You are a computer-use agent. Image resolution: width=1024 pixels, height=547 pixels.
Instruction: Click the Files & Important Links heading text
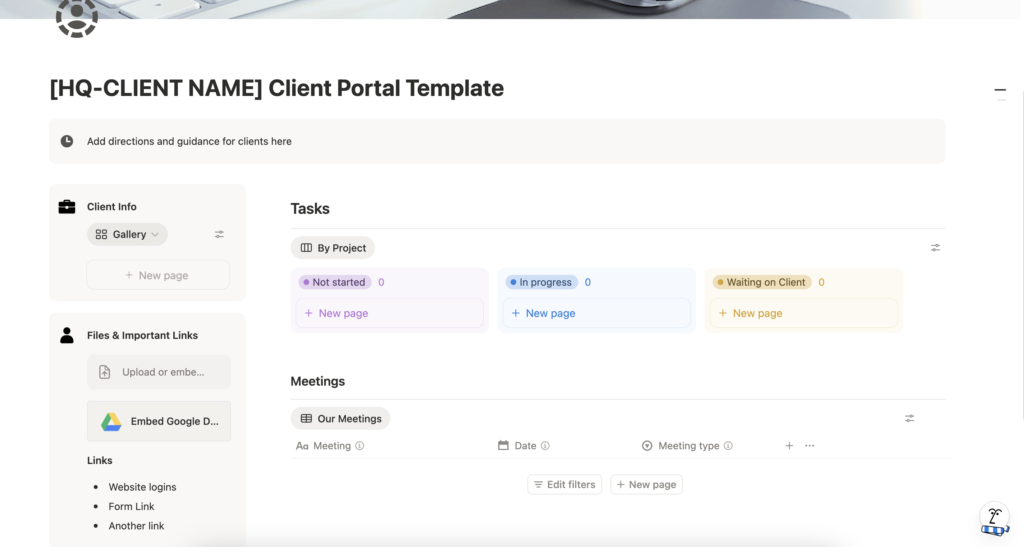142,335
